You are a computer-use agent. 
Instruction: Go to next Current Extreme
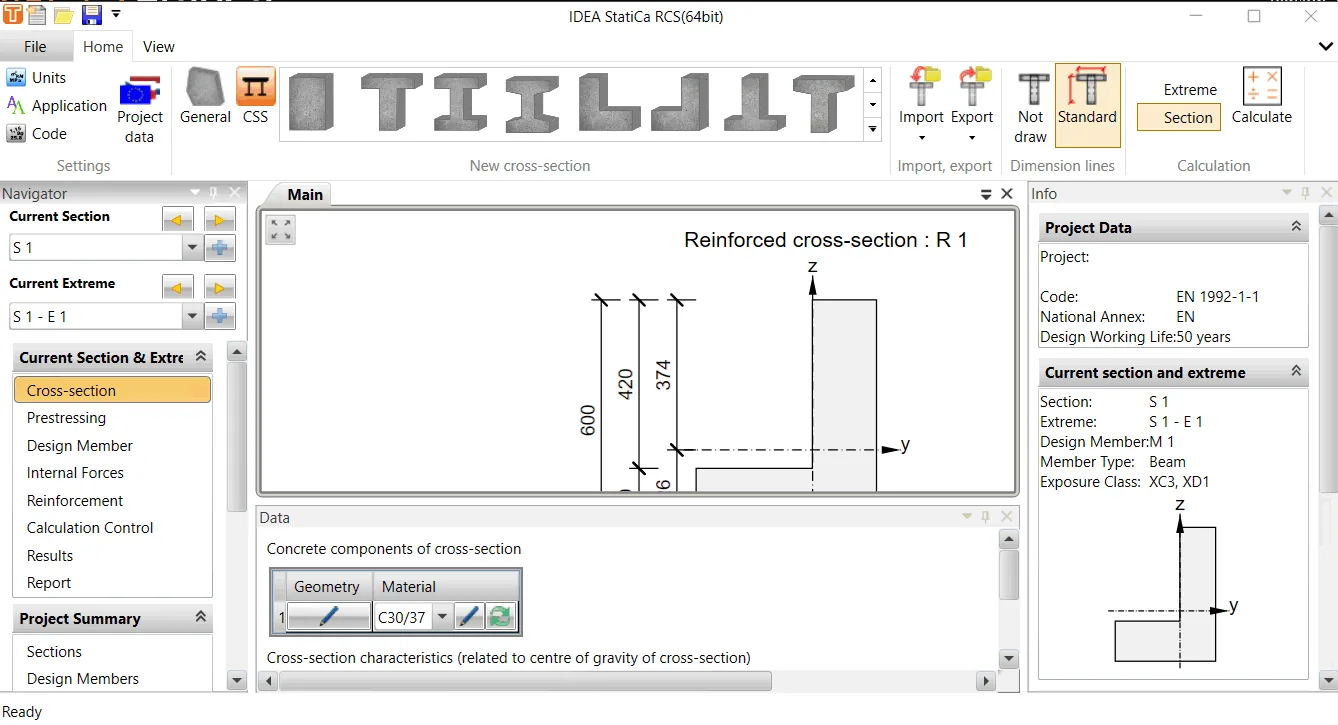[x=220, y=288]
